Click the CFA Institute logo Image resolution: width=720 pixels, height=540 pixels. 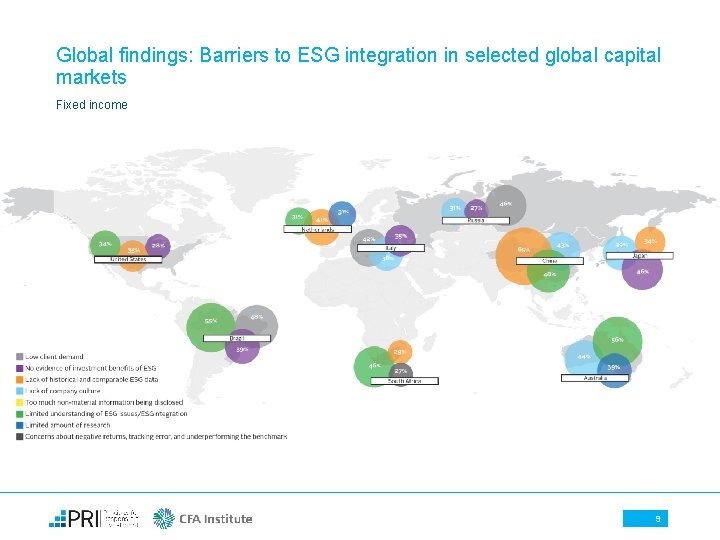pos(202,518)
